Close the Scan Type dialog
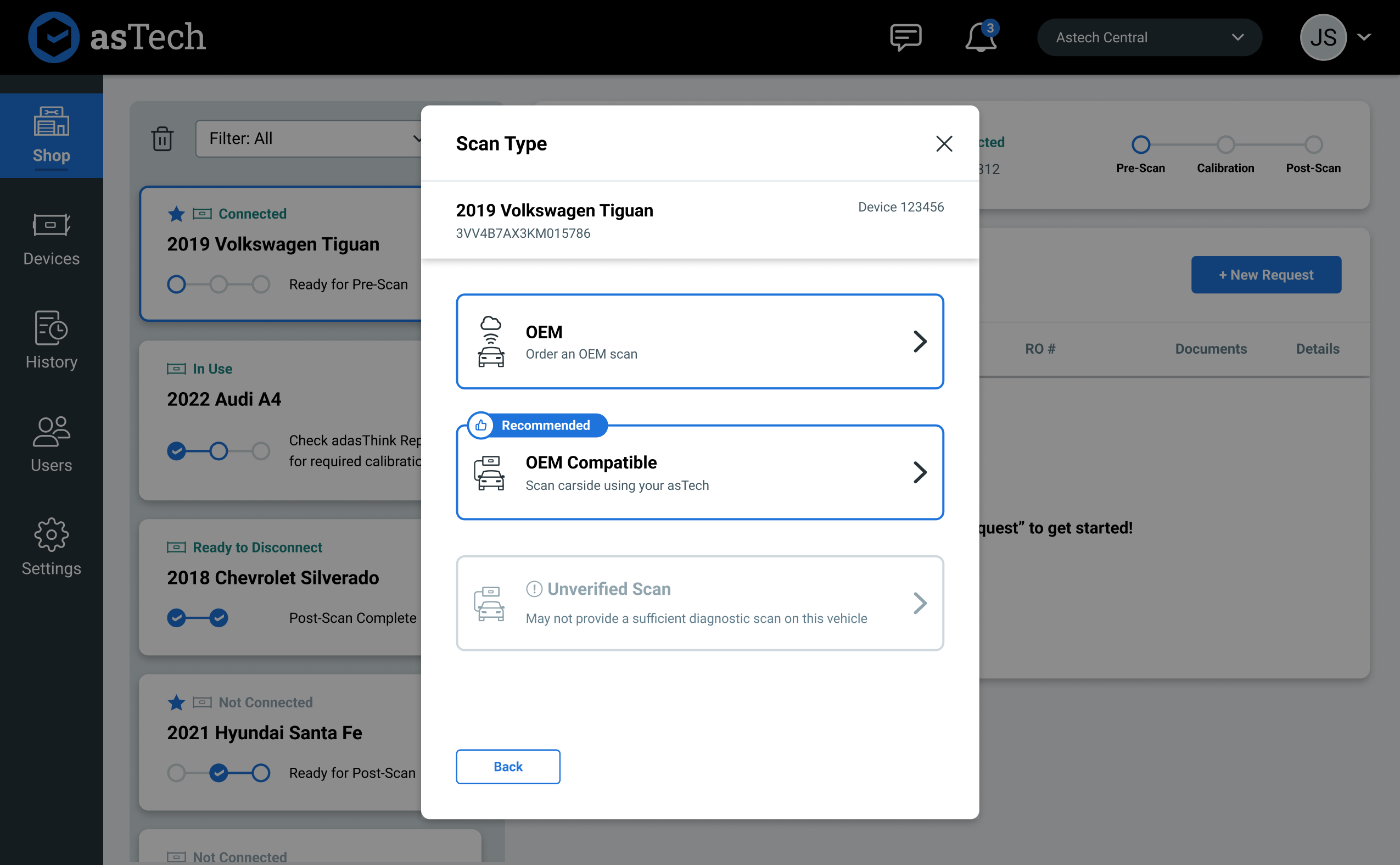Image resolution: width=1400 pixels, height=865 pixels. 944,143
